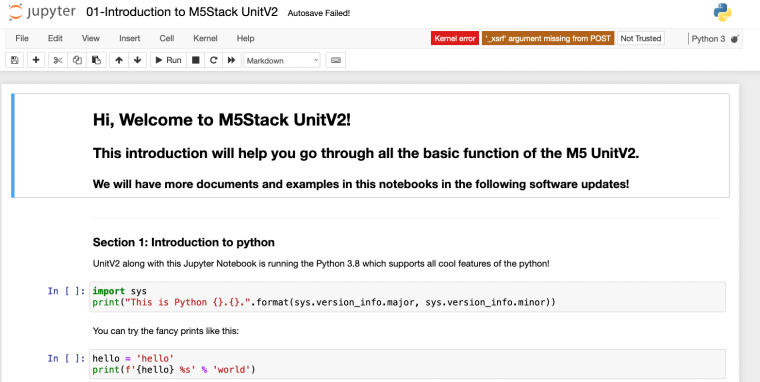This screenshot has height=382, width=760.
Task: Click the Python 3 kernel name
Action: (x=708, y=39)
